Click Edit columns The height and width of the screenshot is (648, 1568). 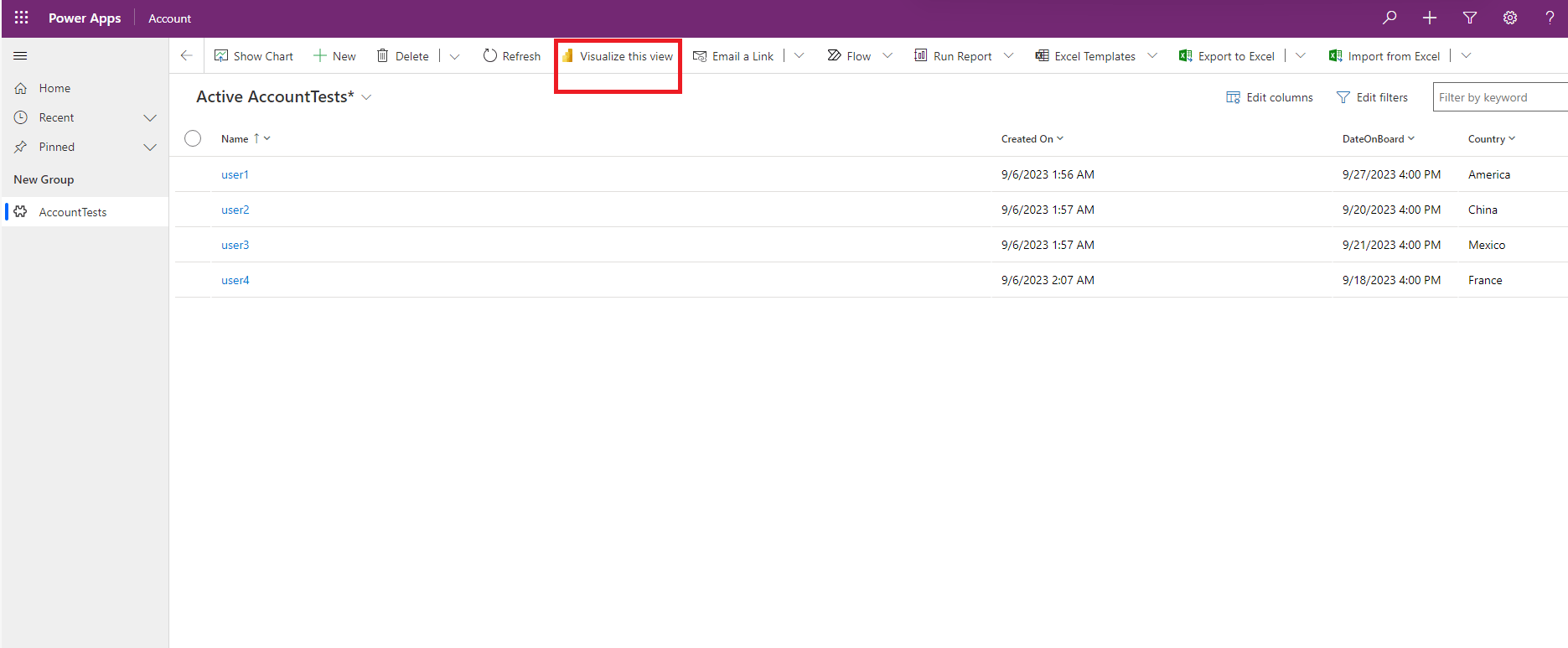tap(1270, 97)
